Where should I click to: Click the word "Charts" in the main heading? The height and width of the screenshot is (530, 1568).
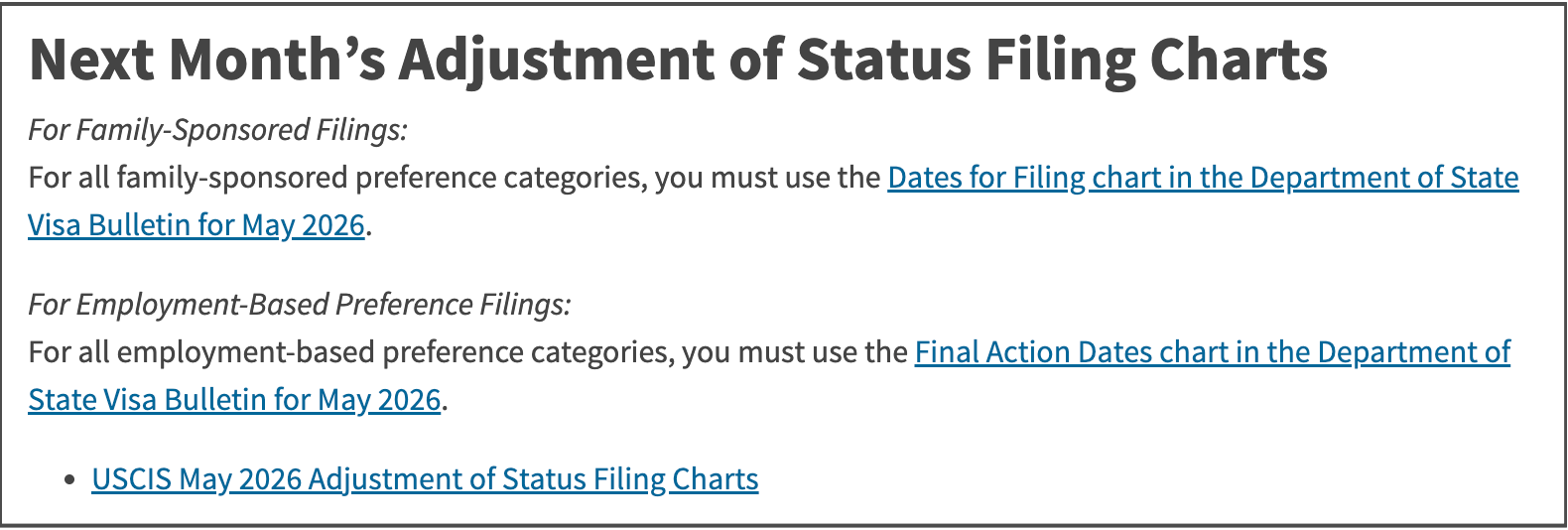click(1239, 60)
